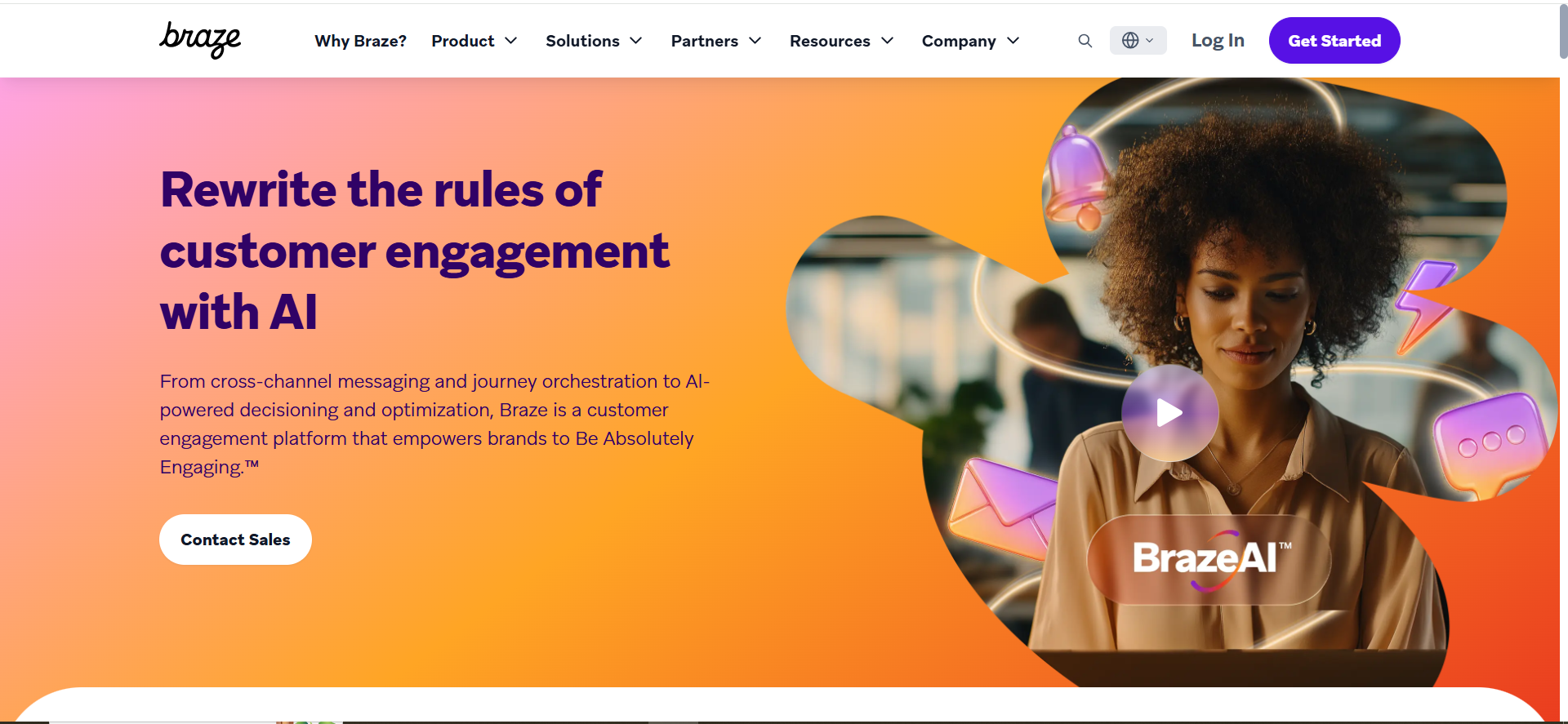This screenshot has height=724, width=1568.
Task: Click the 'Rewrite the rules of' headline
Action: tap(381, 189)
